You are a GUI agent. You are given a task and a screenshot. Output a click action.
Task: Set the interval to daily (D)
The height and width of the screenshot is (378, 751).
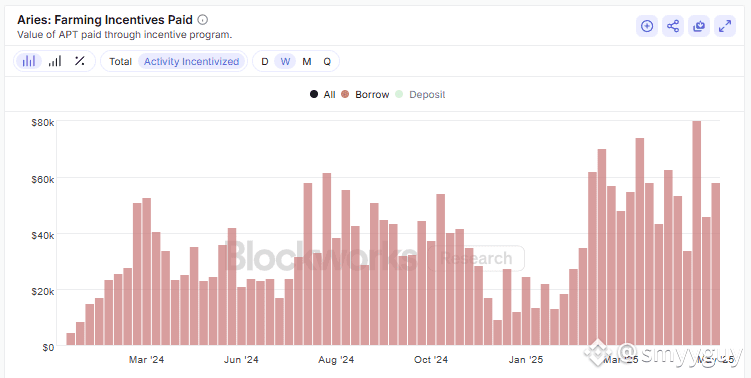point(264,61)
